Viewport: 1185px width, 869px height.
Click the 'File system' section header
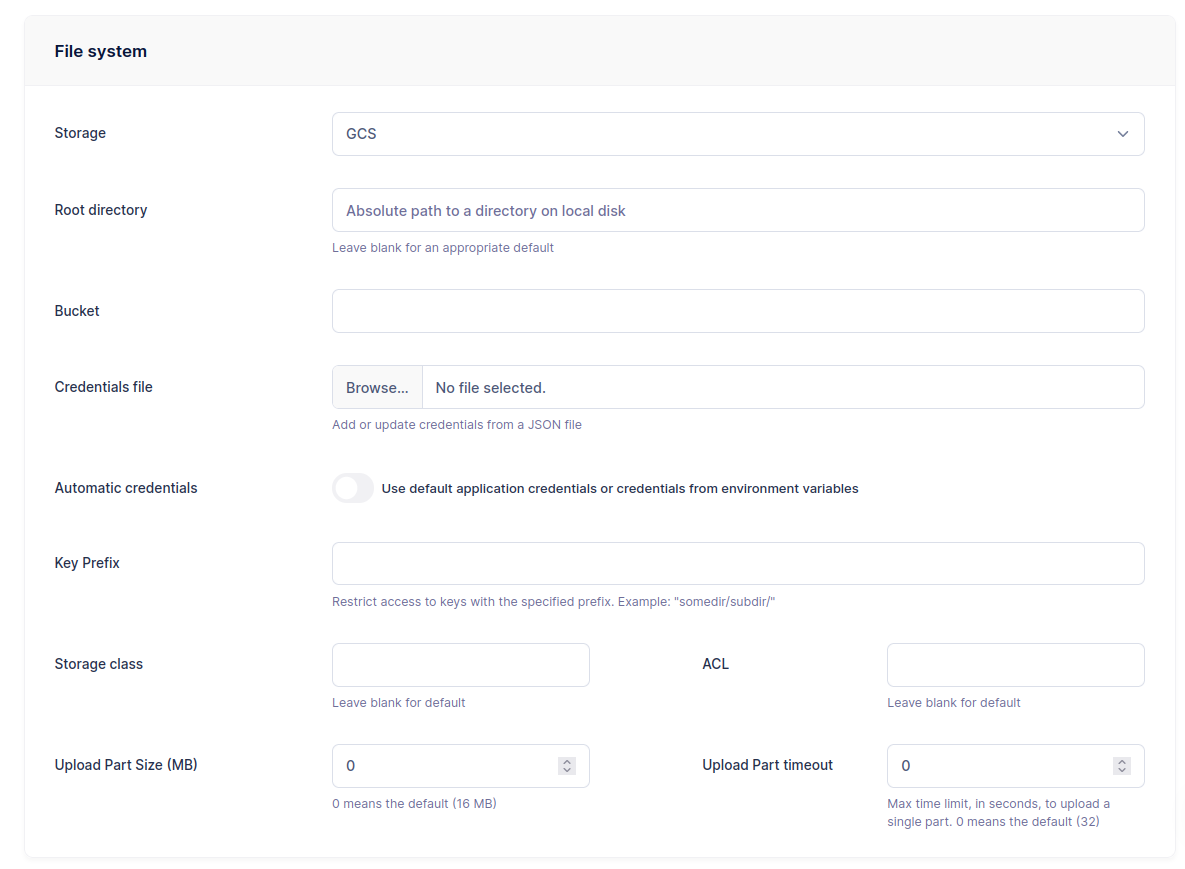pos(100,51)
